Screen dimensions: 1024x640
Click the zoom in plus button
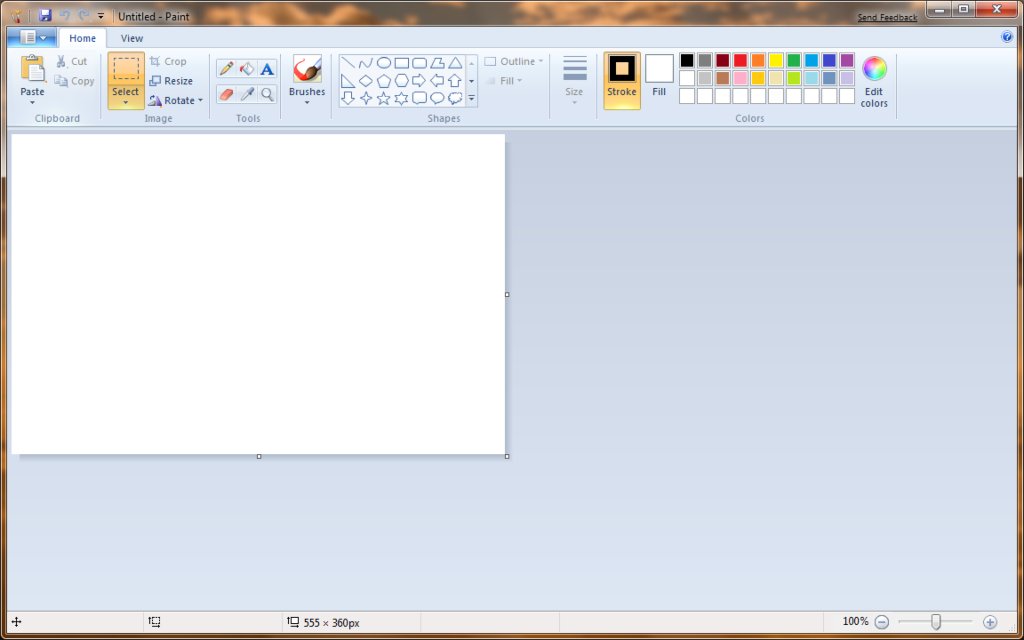990,622
